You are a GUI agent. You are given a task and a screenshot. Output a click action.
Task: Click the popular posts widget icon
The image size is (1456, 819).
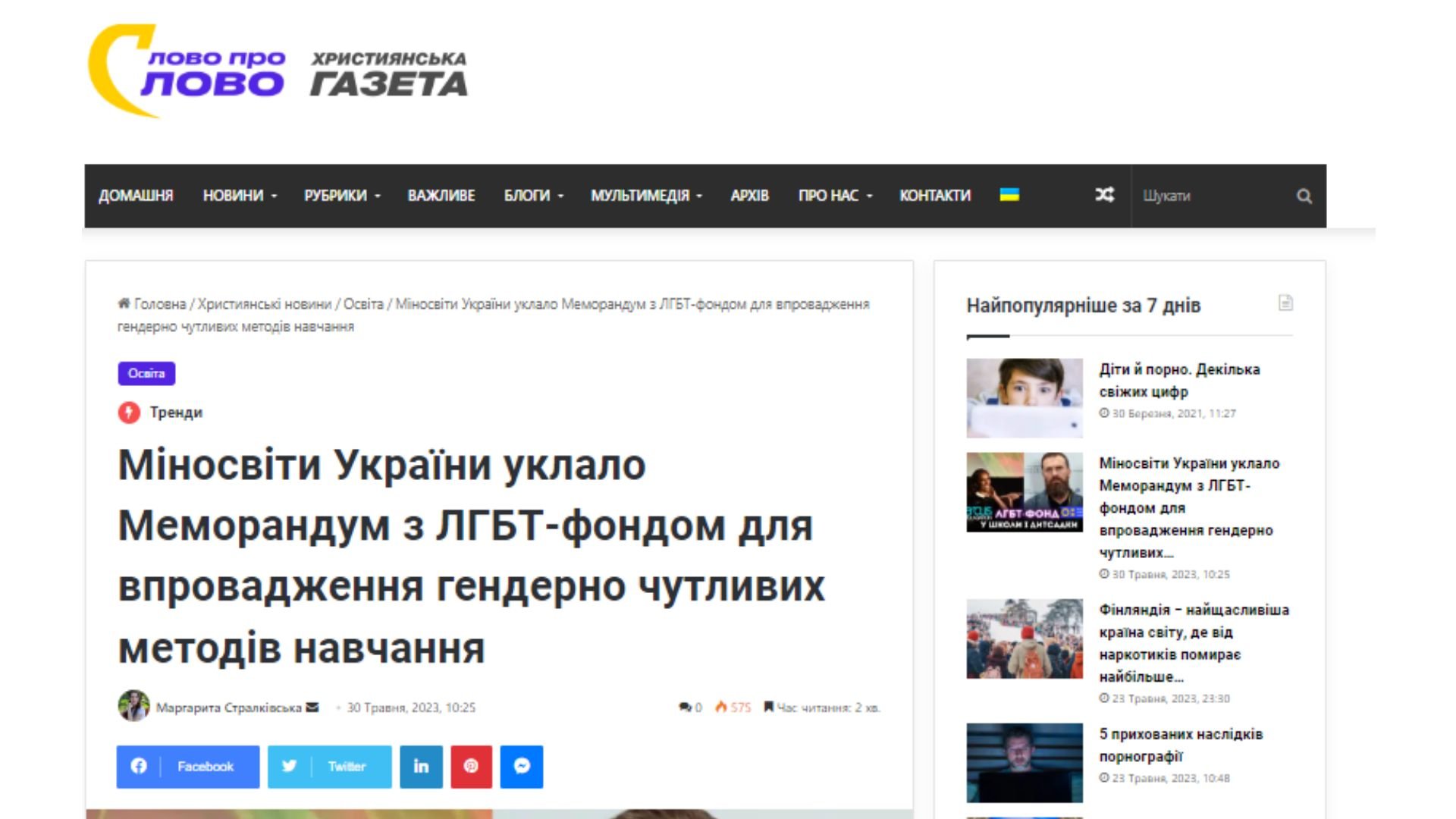1285,303
